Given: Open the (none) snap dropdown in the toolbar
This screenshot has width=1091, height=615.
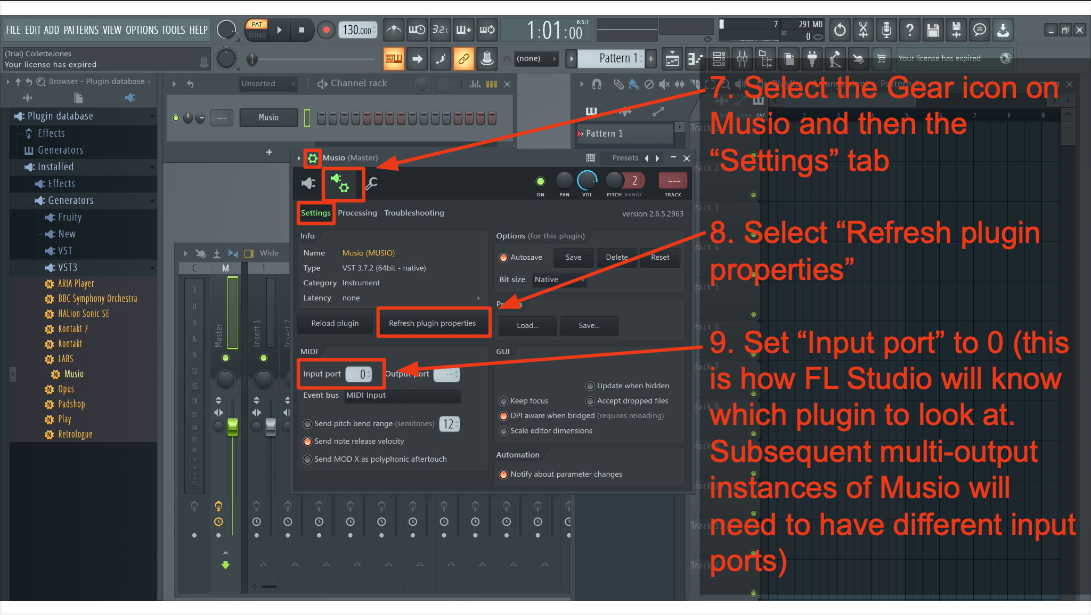Looking at the screenshot, I should point(536,59).
